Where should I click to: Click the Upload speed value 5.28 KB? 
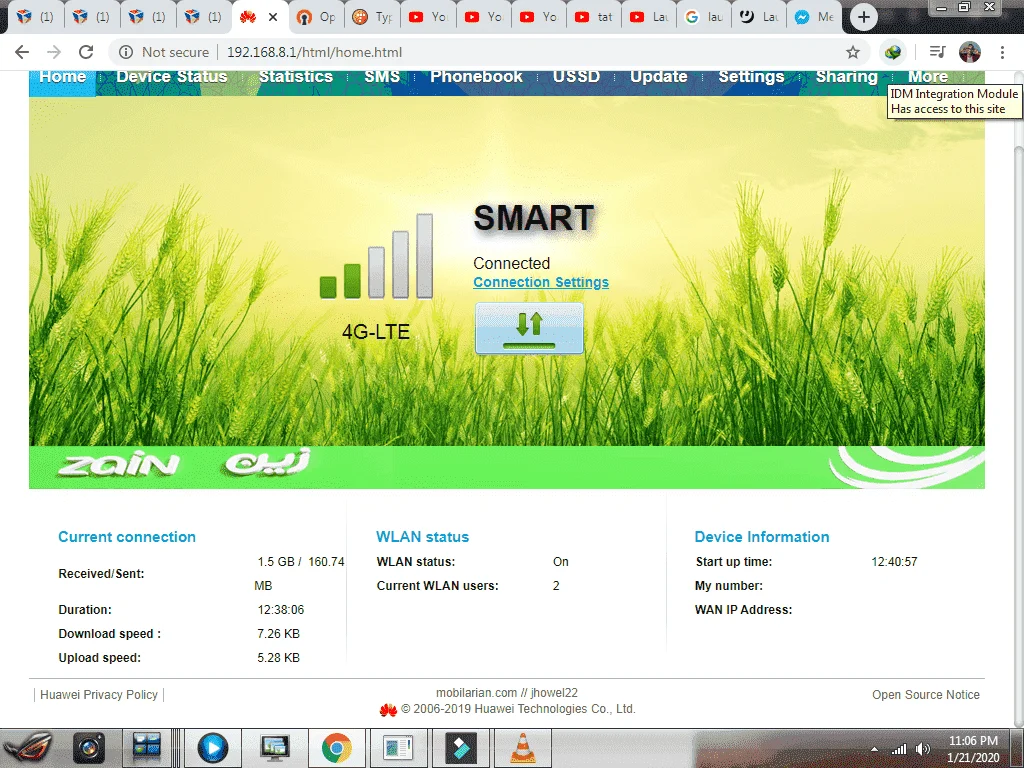point(278,658)
